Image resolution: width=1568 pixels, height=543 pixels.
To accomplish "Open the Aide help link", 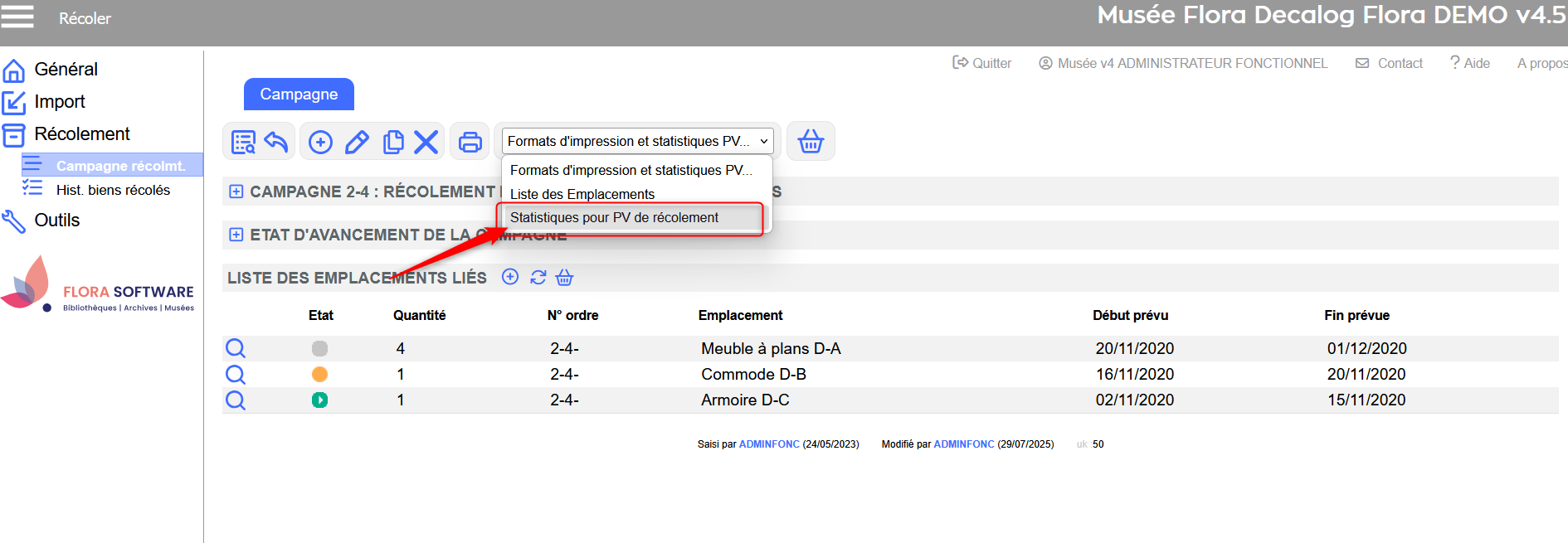I will (1470, 63).
